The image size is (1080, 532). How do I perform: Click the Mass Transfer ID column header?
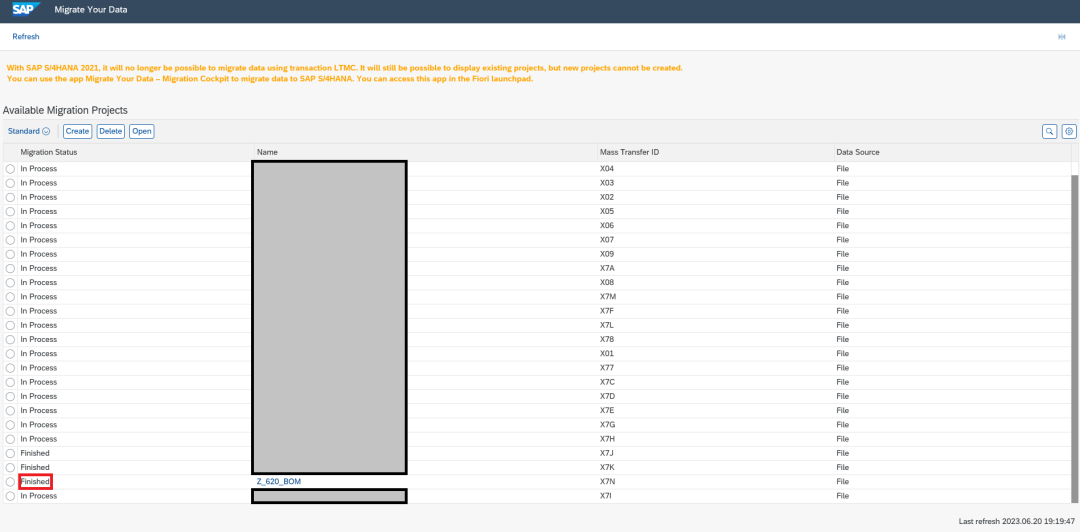(715, 152)
